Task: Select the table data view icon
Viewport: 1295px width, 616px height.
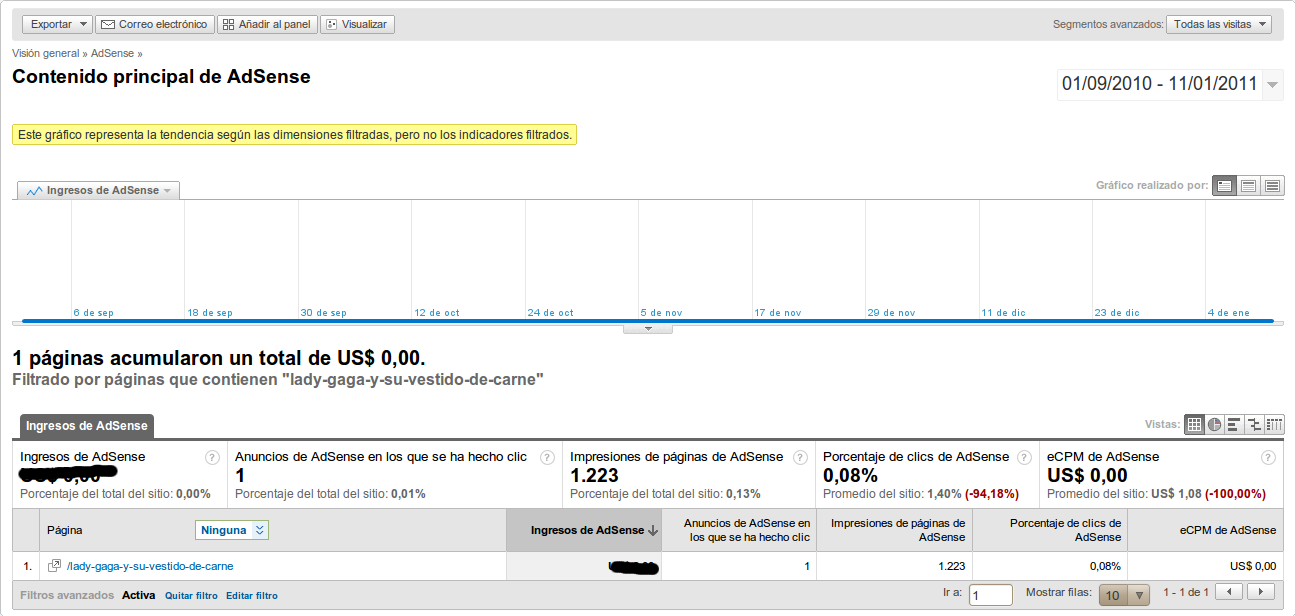Action: tap(1194, 425)
